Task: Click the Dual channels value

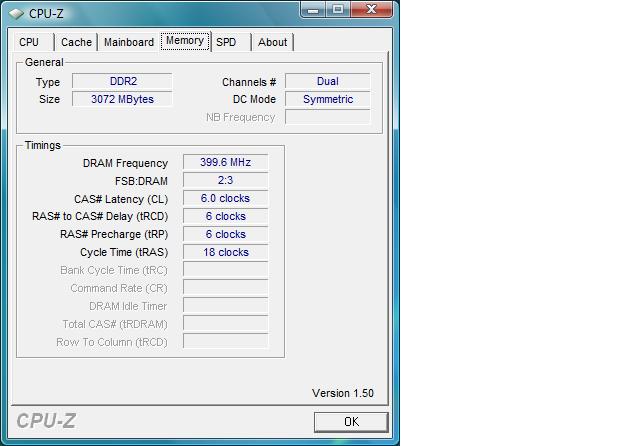Action: [x=328, y=81]
